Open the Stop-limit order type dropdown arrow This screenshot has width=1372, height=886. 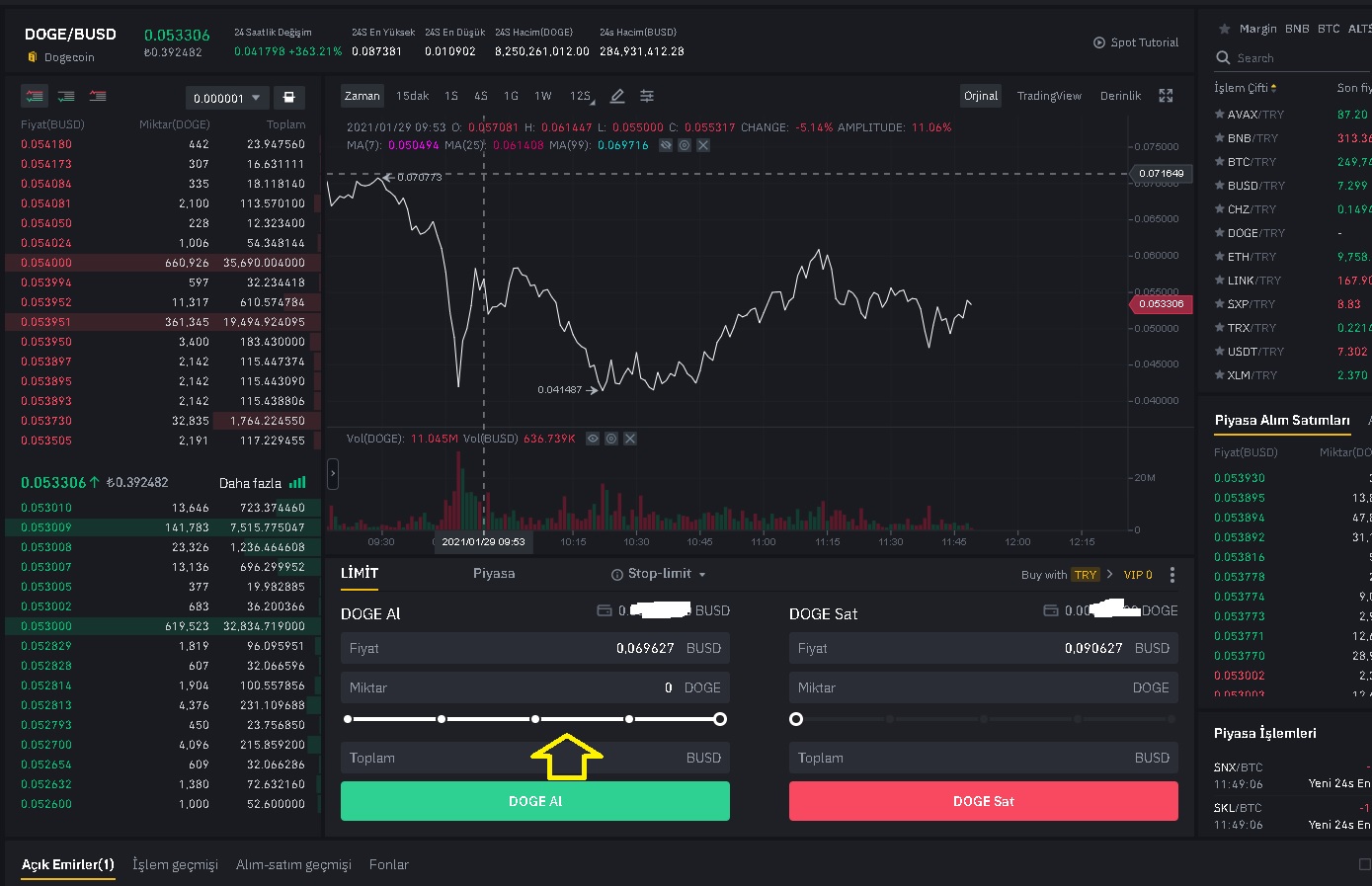click(702, 575)
